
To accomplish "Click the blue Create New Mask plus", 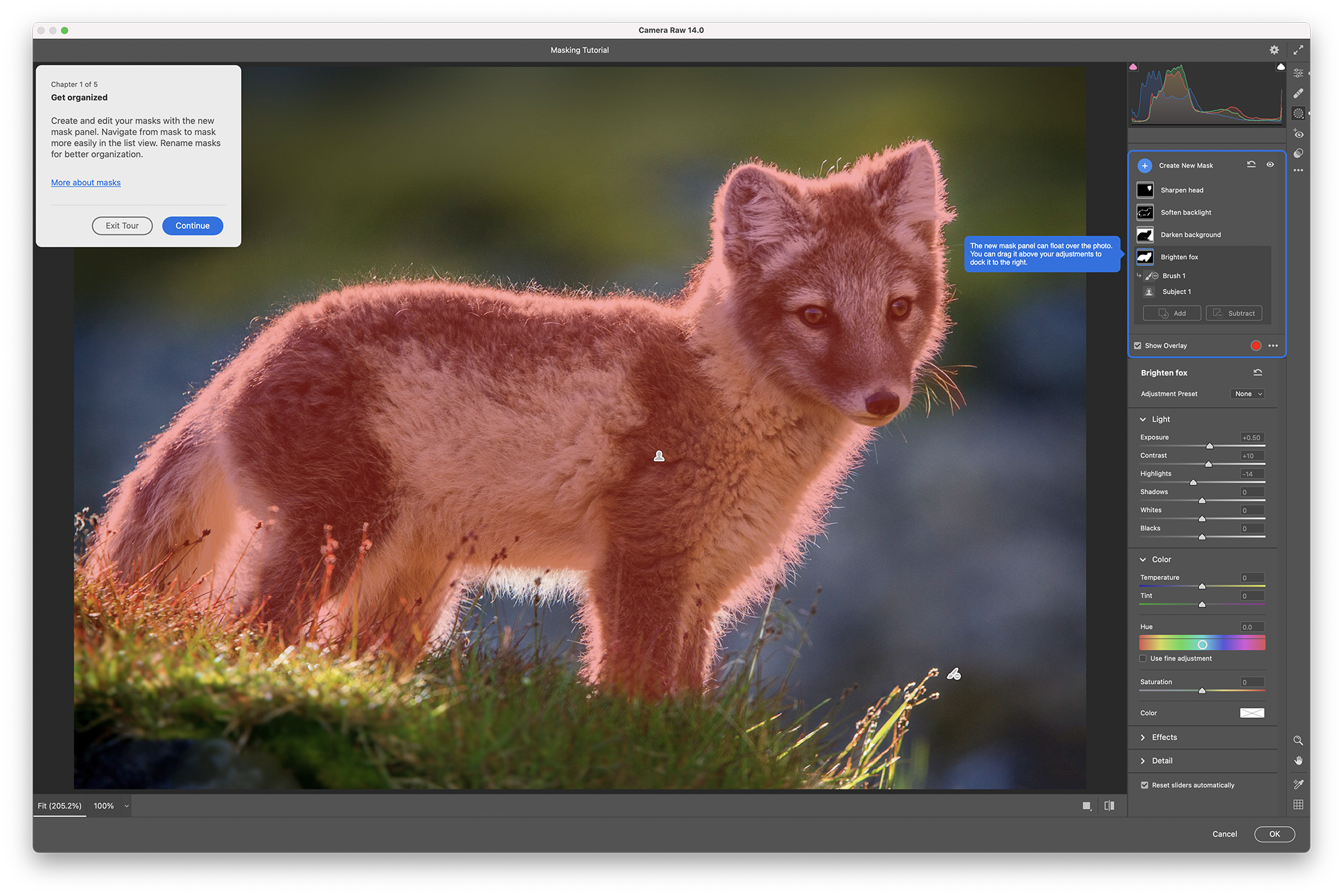I will click(x=1145, y=166).
